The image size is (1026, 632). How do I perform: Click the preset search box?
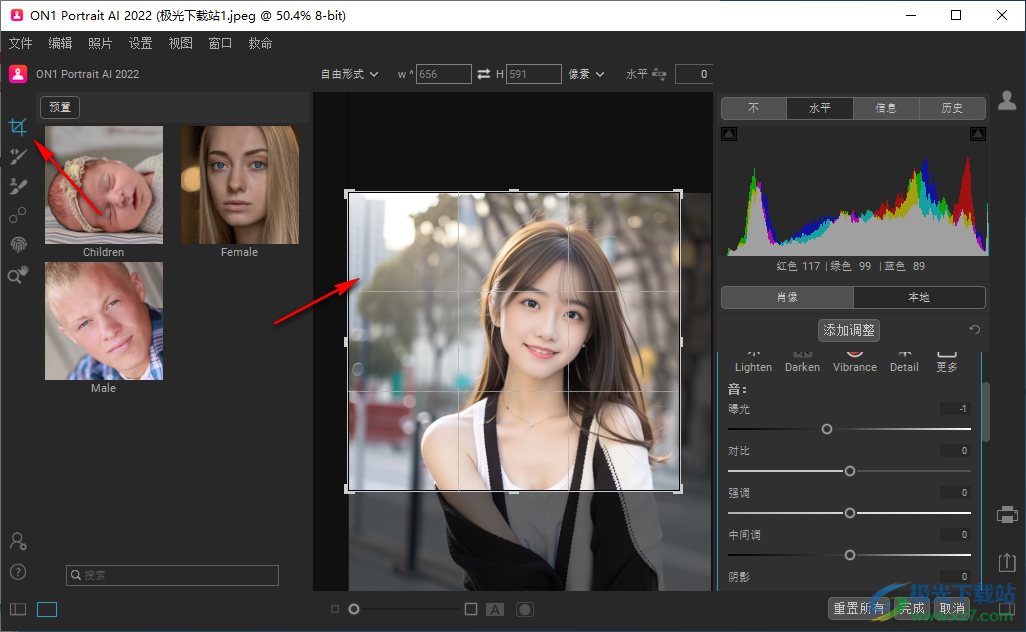point(172,575)
